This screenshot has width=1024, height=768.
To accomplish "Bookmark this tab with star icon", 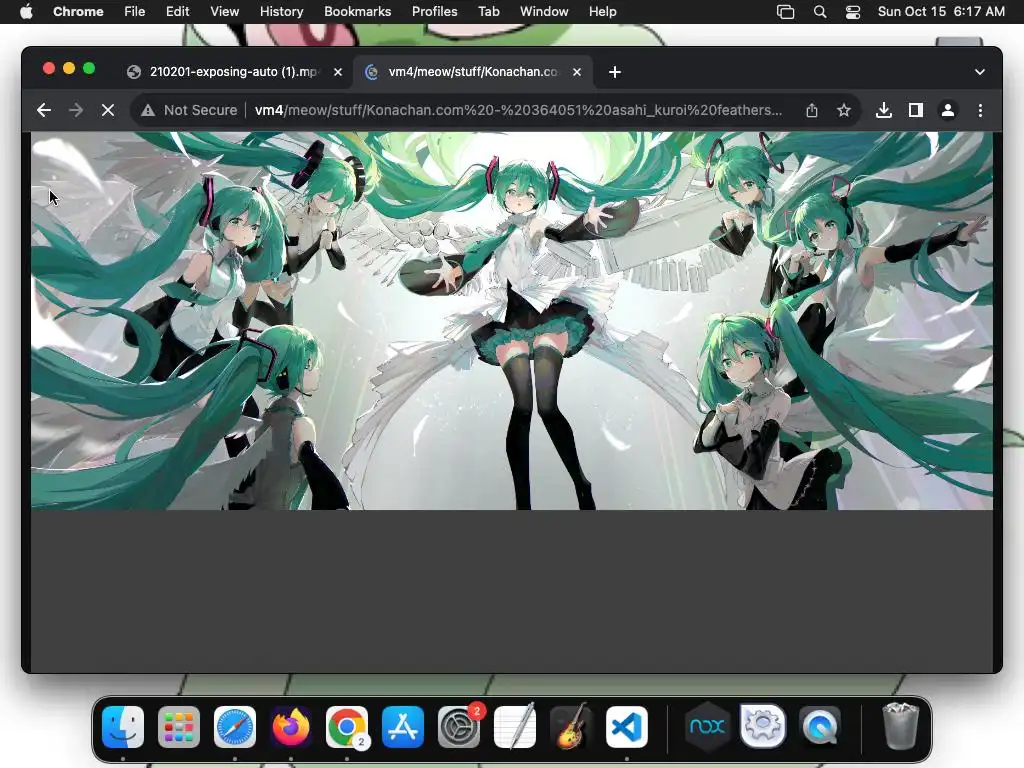I will click(844, 110).
